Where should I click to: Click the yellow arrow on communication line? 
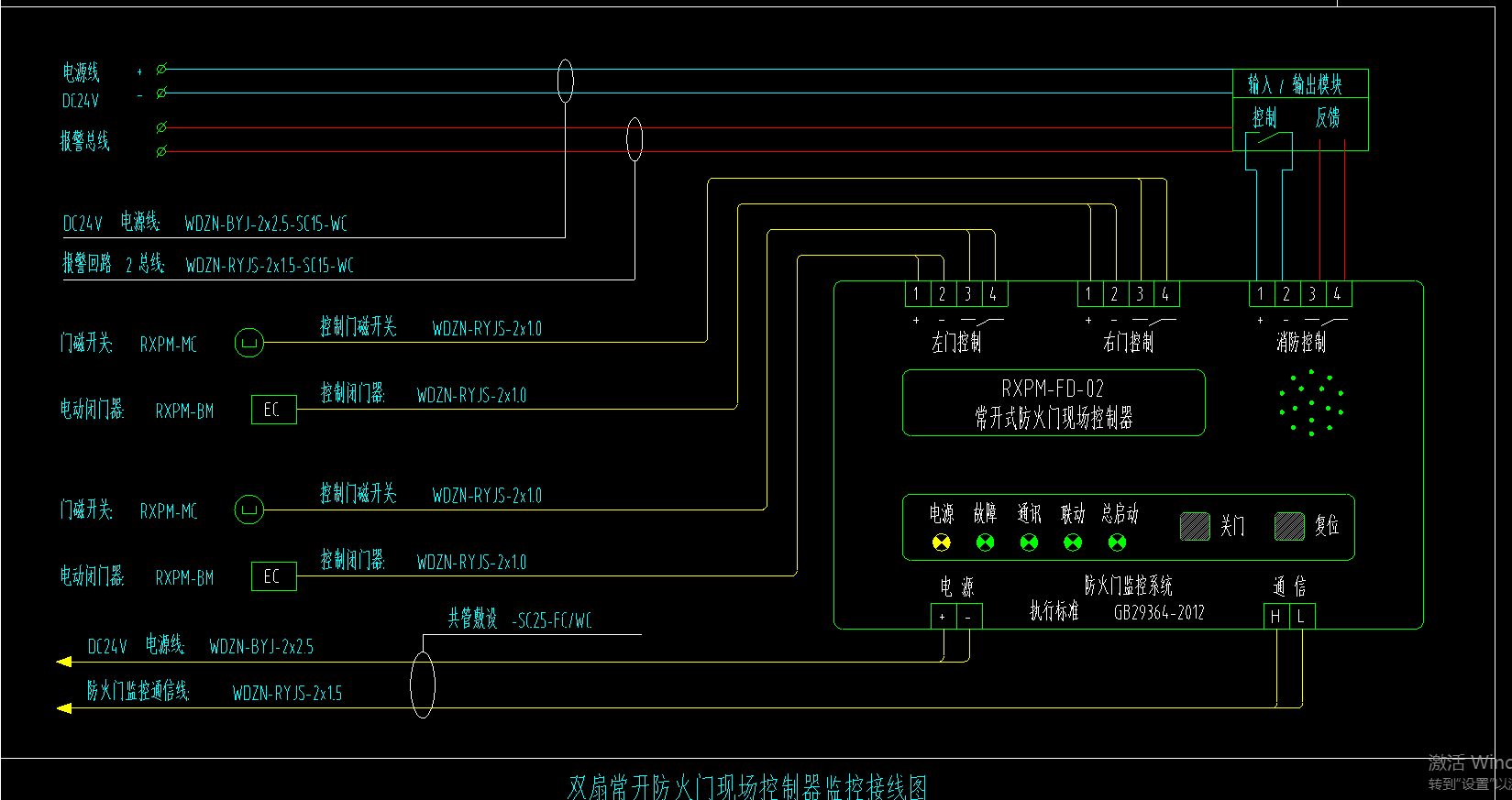coord(64,707)
